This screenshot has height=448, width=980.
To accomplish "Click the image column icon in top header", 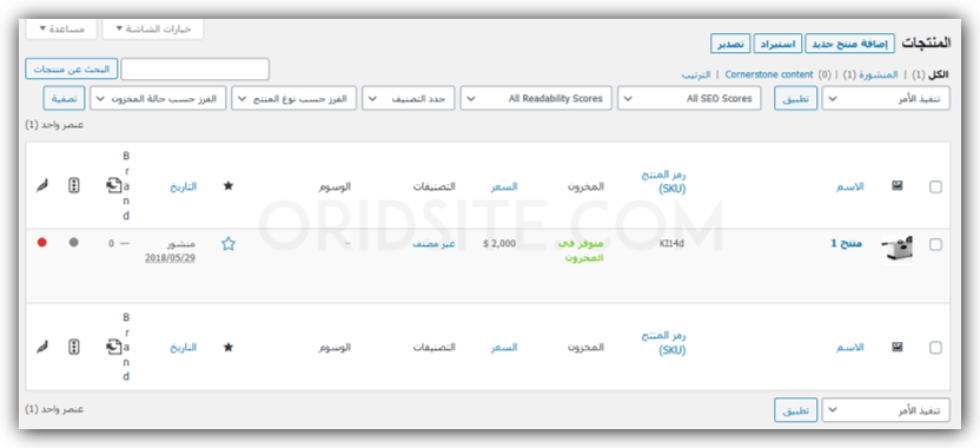I will coord(897,186).
